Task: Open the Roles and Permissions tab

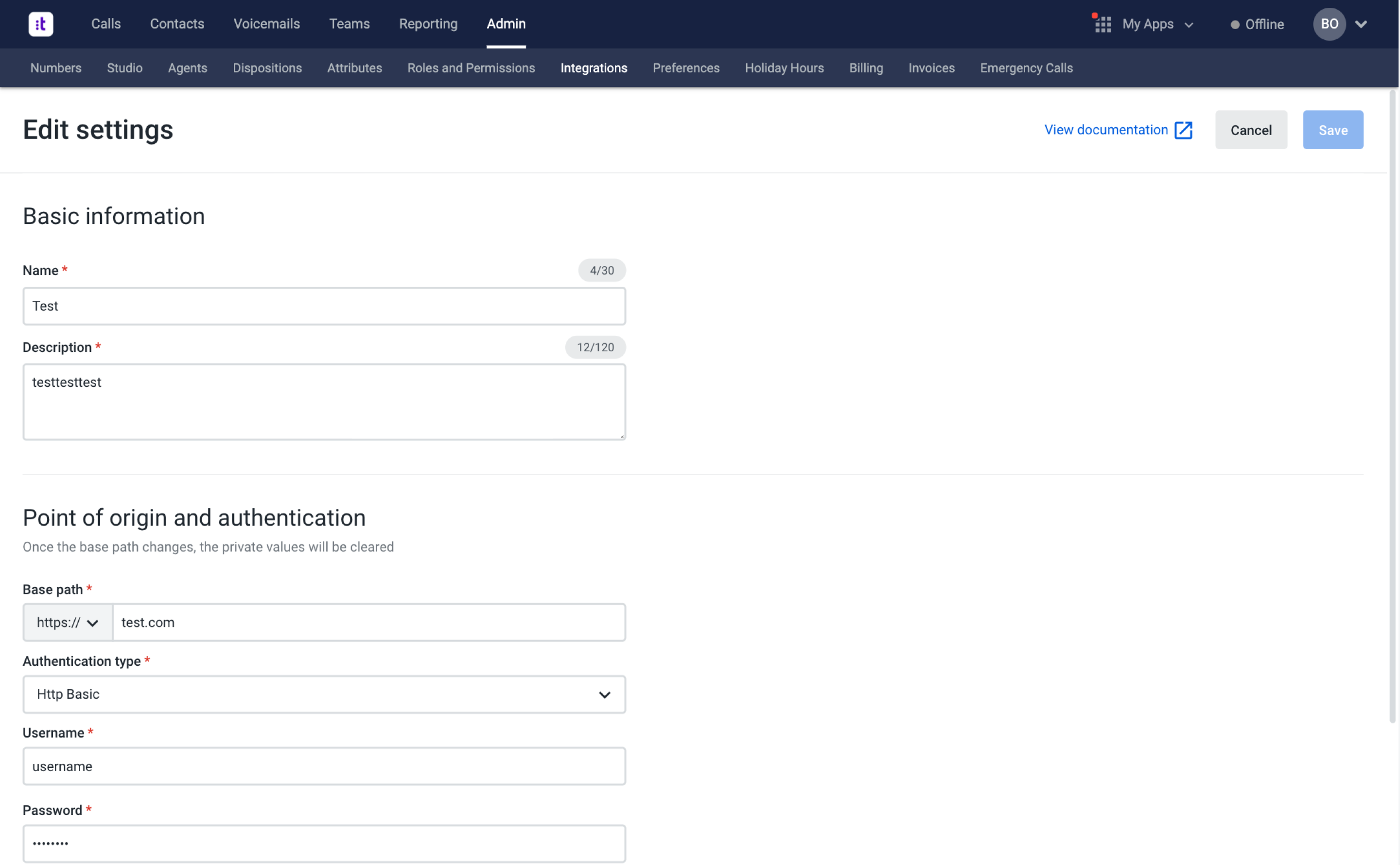Action: (471, 68)
